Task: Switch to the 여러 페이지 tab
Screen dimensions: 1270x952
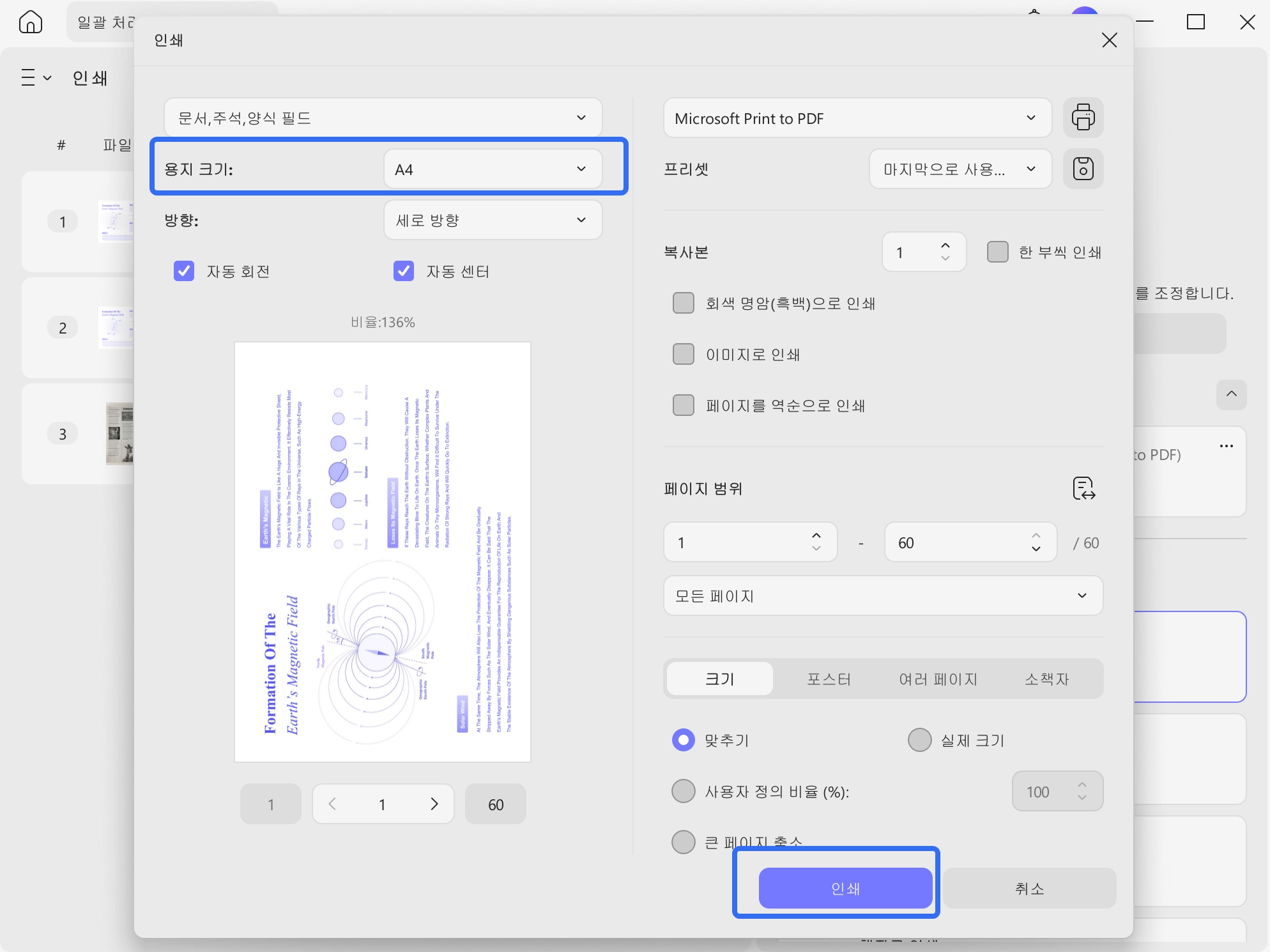Action: [x=938, y=679]
